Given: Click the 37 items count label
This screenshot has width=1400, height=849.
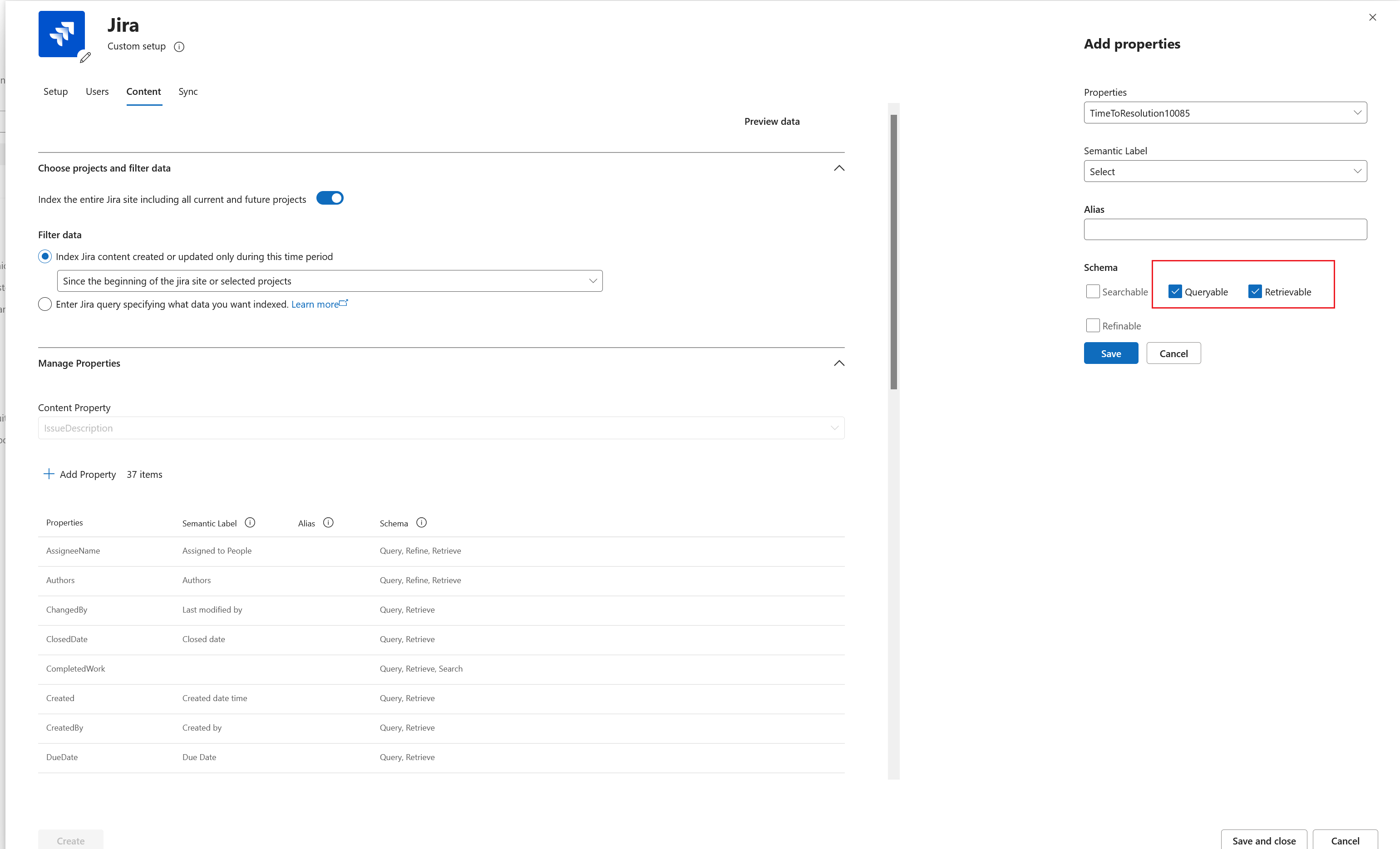Looking at the screenshot, I should point(144,474).
